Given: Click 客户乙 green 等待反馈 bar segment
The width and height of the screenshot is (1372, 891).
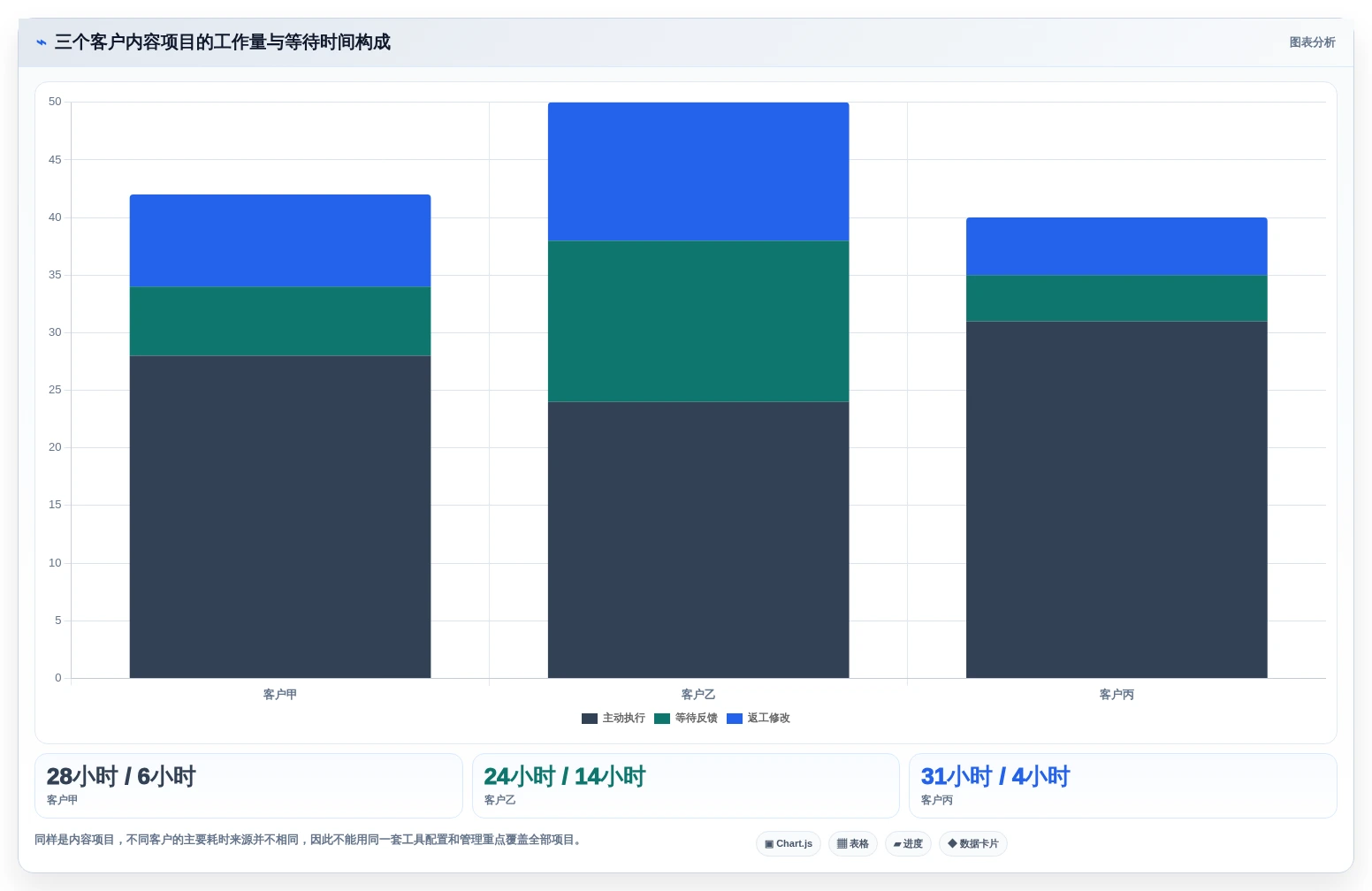Looking at the screenshot, I should point(698,322).
